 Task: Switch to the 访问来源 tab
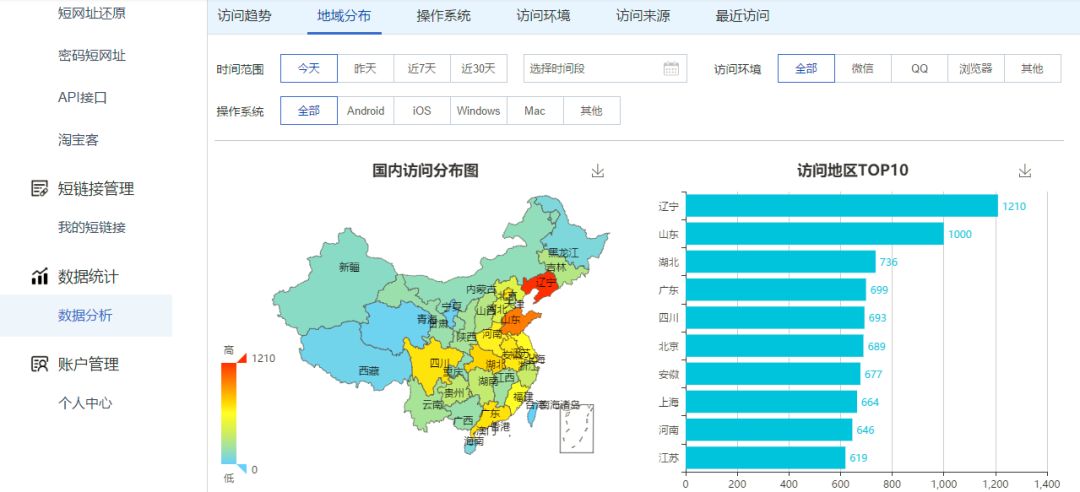click(x=643, y=16)
